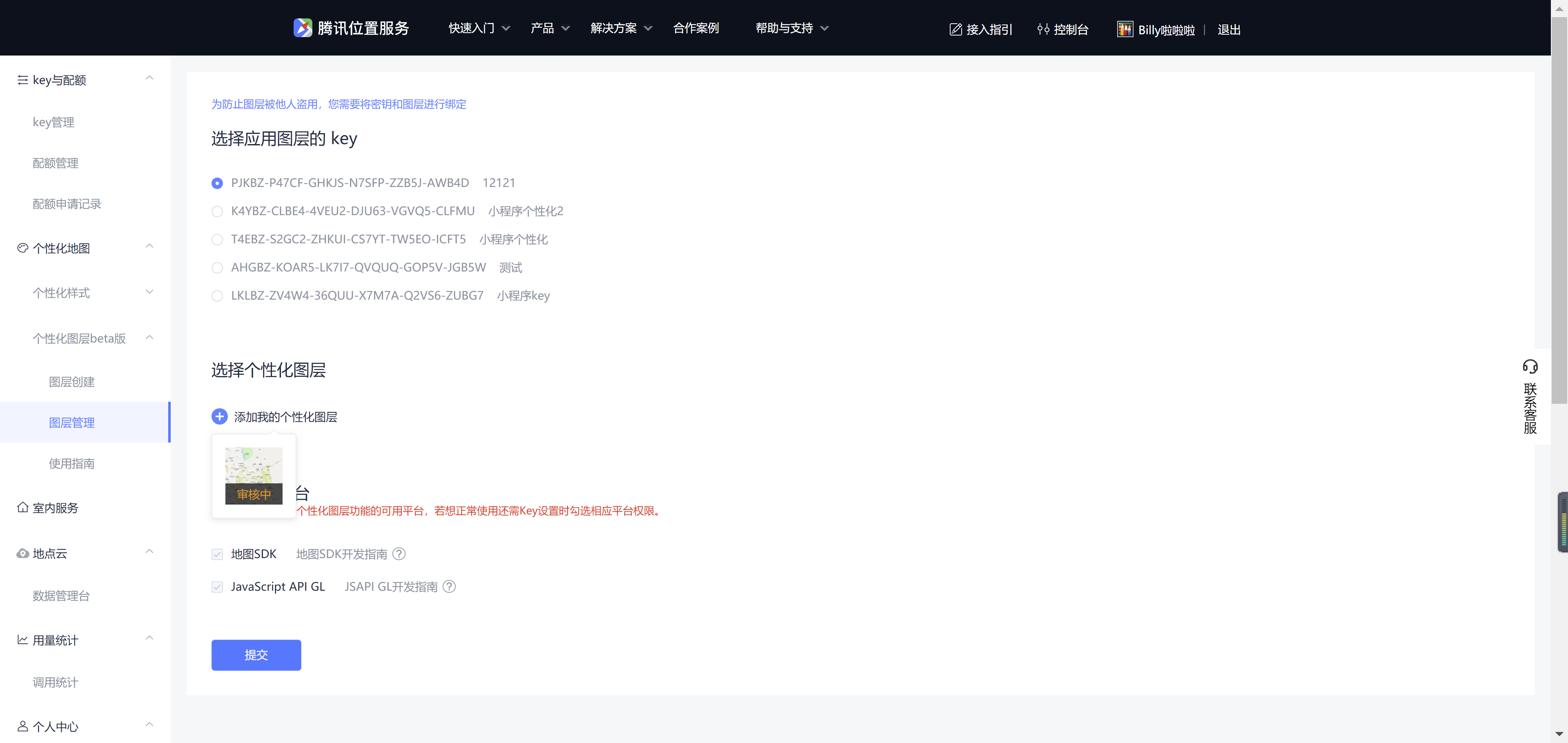This screenshot has height=743, width=1568.
Task: Click the 退出 logout link
Action: (1228, 30)
